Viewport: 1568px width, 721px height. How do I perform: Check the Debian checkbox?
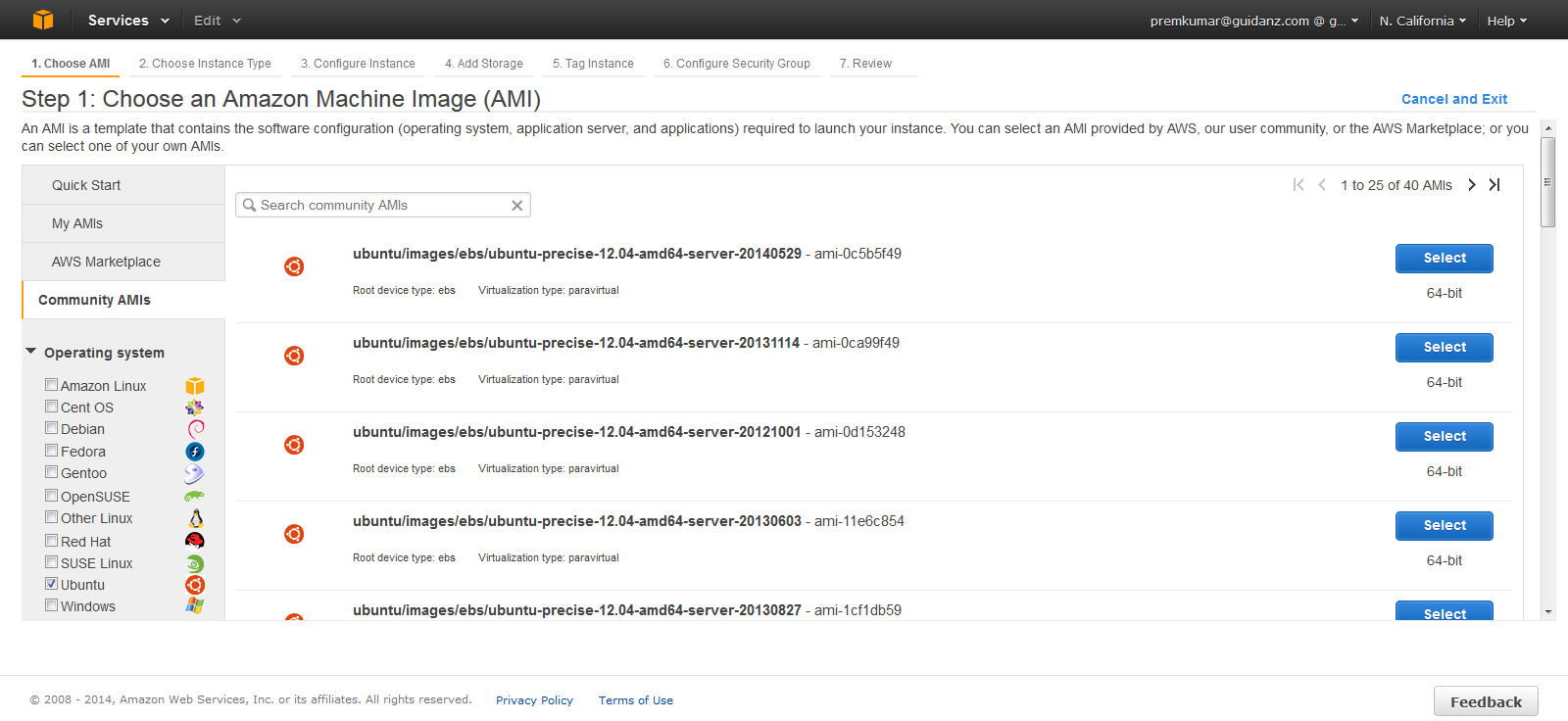click(x=51, y=427)
